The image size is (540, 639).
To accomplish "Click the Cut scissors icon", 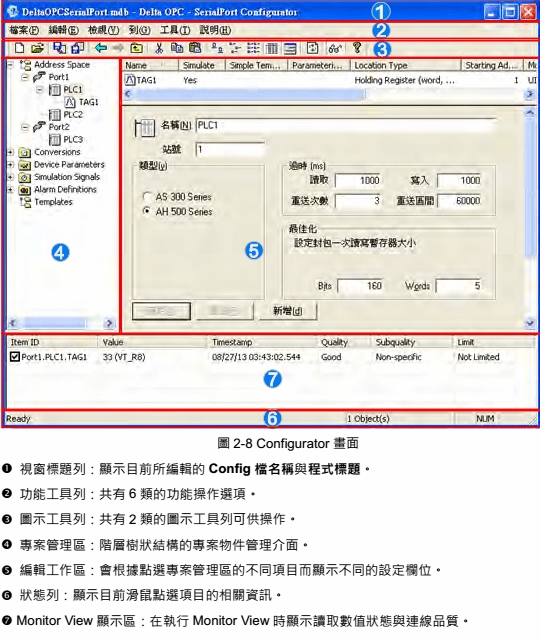I will click(159, 48).
